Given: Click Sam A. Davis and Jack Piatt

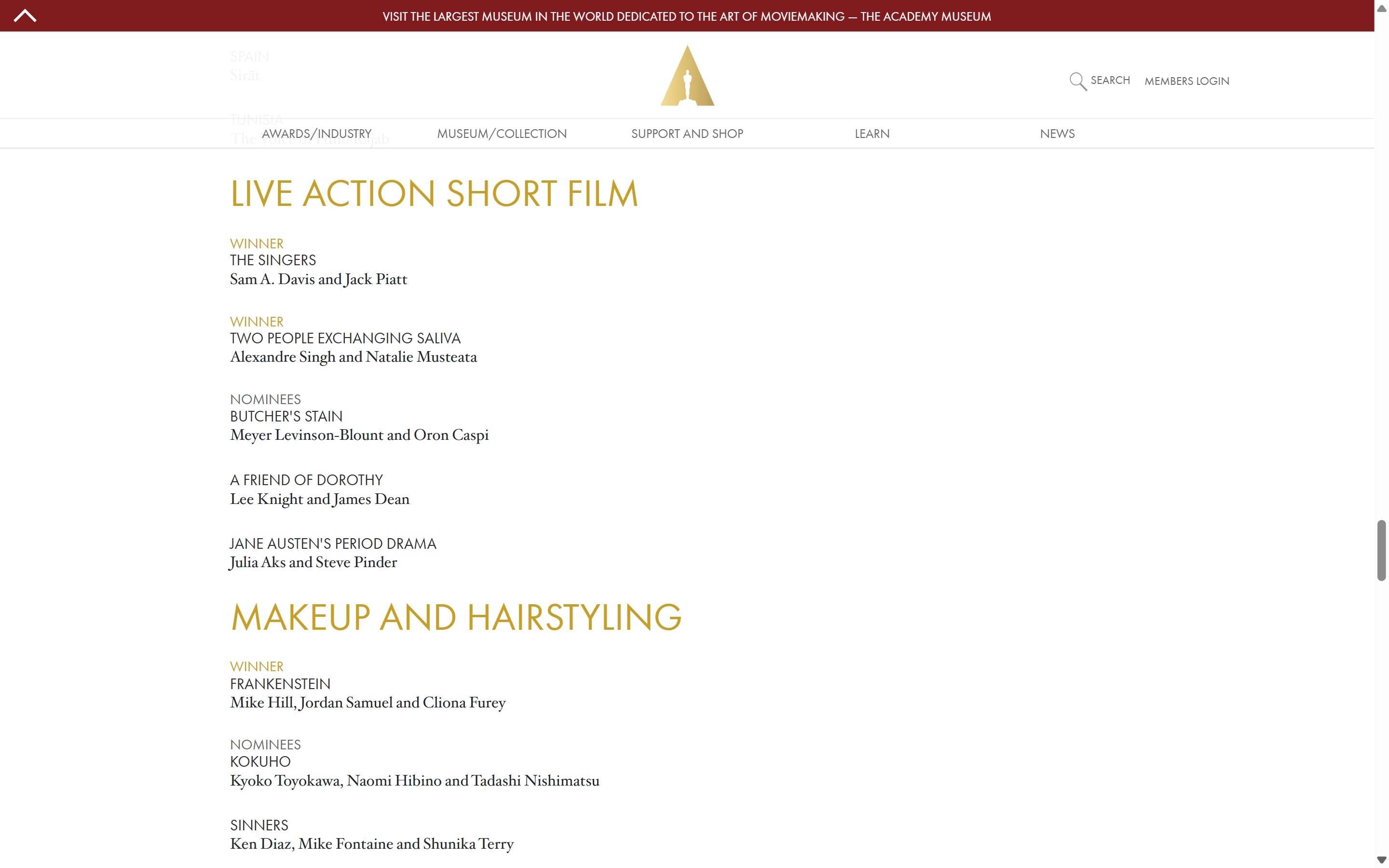Looking at the screenshot, I should (318, 280).
